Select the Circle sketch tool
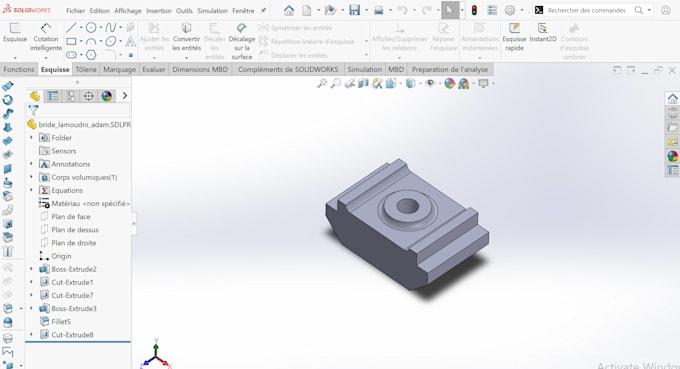The width and height of the screenshot is (680, 369). pyautogui.click(x=91, y=28)
